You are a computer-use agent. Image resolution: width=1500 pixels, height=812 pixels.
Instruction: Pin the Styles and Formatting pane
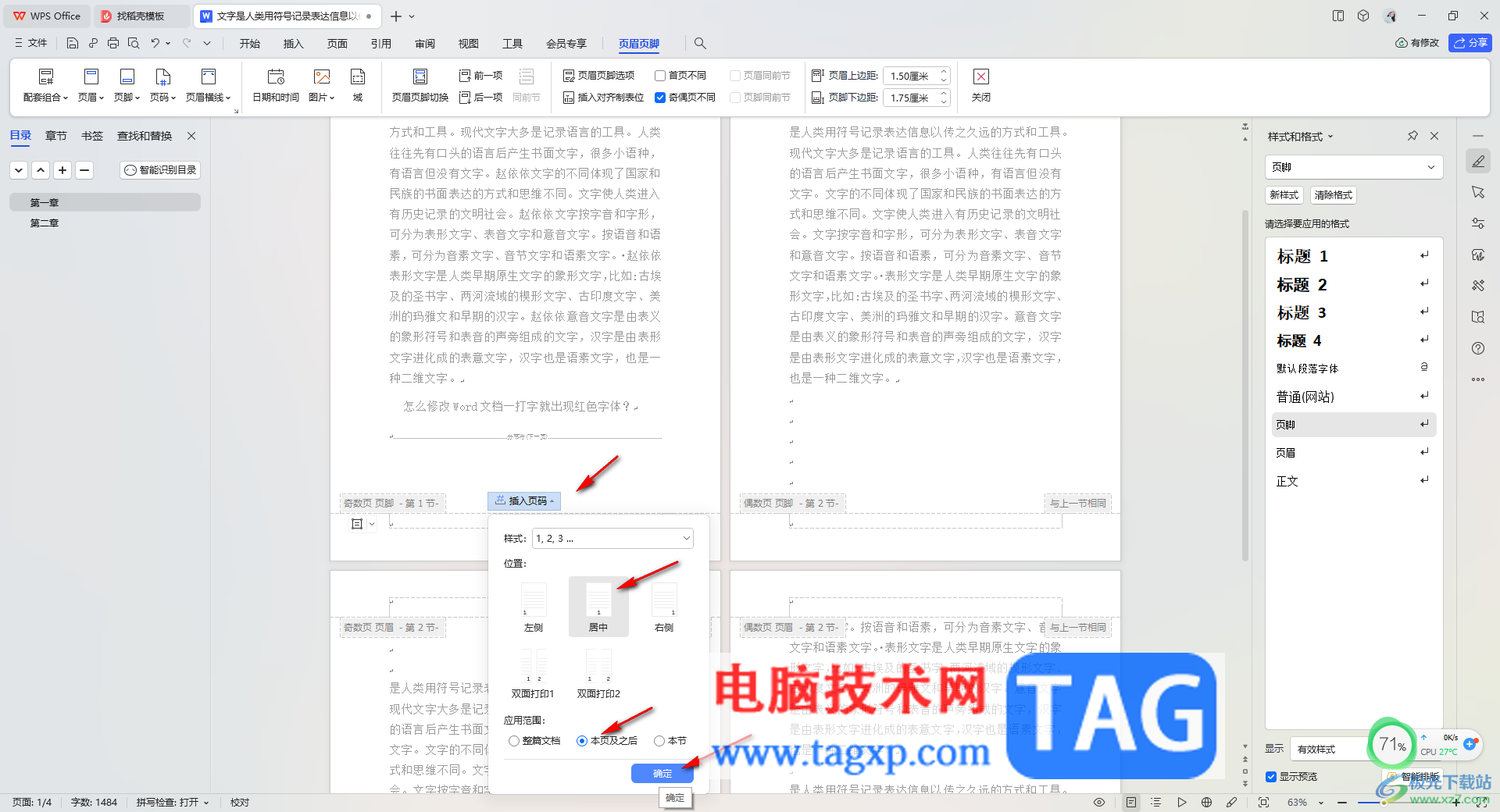tap(1412, 136)
